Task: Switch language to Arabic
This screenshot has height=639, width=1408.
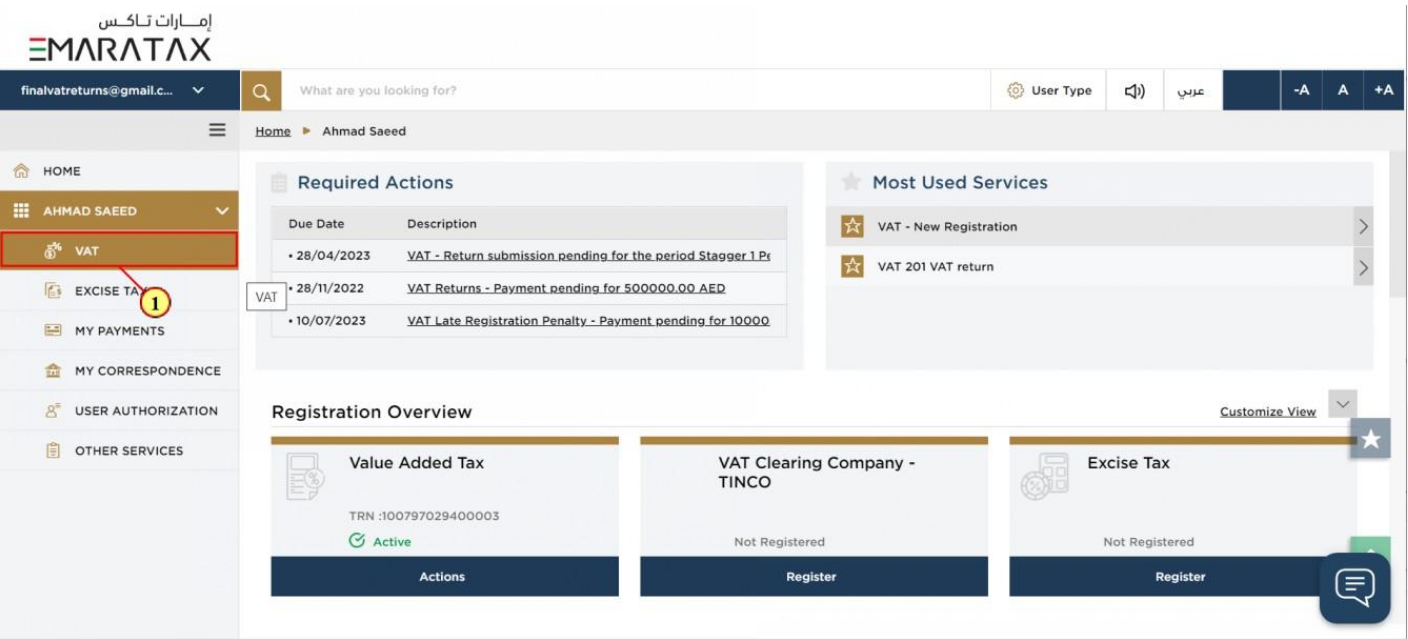Action: (1190, 91)
